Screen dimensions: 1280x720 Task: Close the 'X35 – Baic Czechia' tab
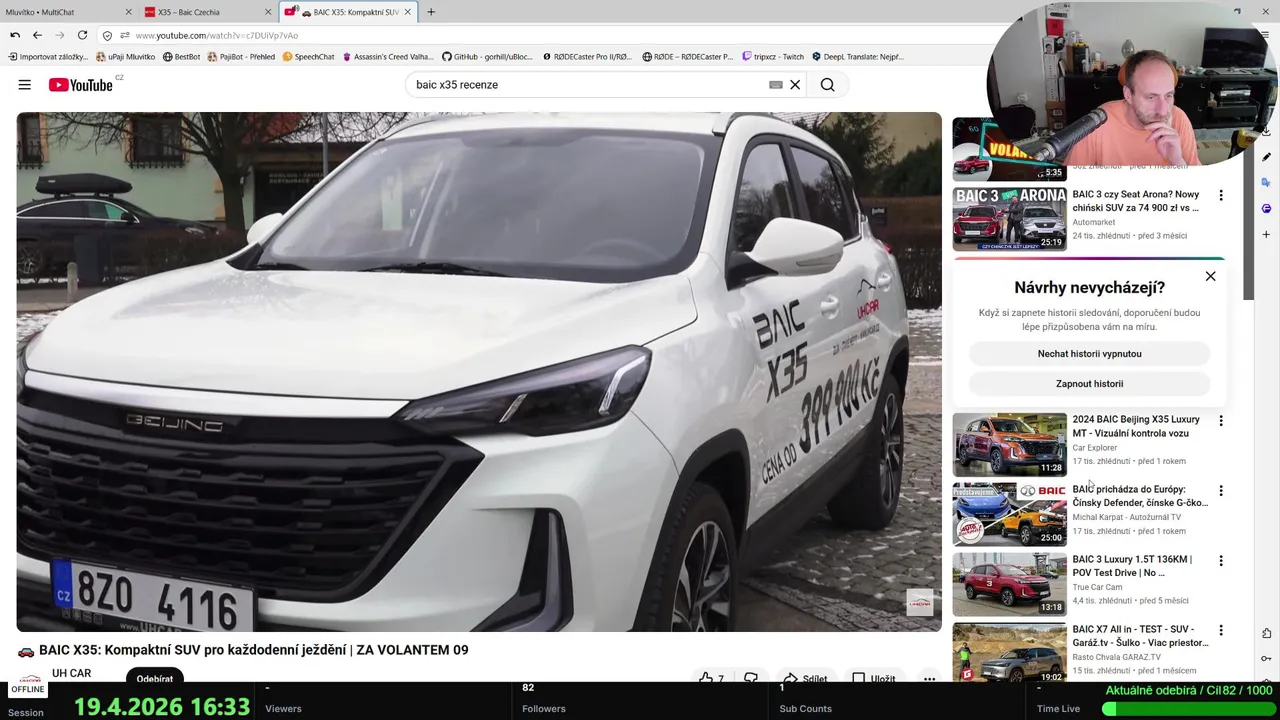pyautogui.click(x=268, y=12)
